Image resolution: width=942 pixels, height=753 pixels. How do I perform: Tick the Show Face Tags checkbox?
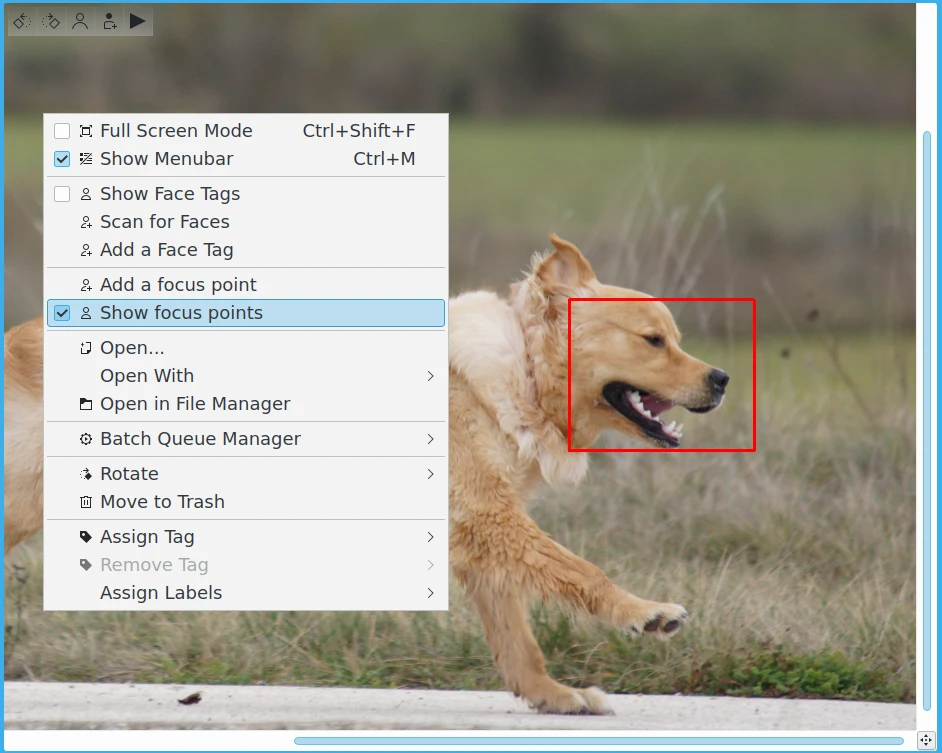coord(62,194)
